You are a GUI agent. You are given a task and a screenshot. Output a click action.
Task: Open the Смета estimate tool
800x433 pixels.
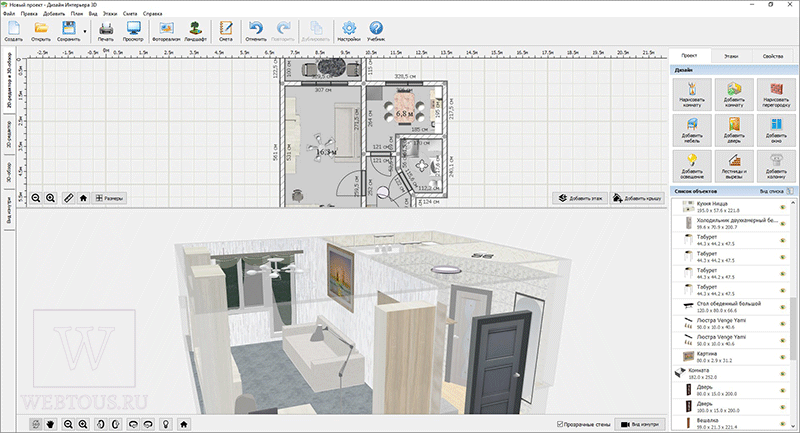point(226,31)
